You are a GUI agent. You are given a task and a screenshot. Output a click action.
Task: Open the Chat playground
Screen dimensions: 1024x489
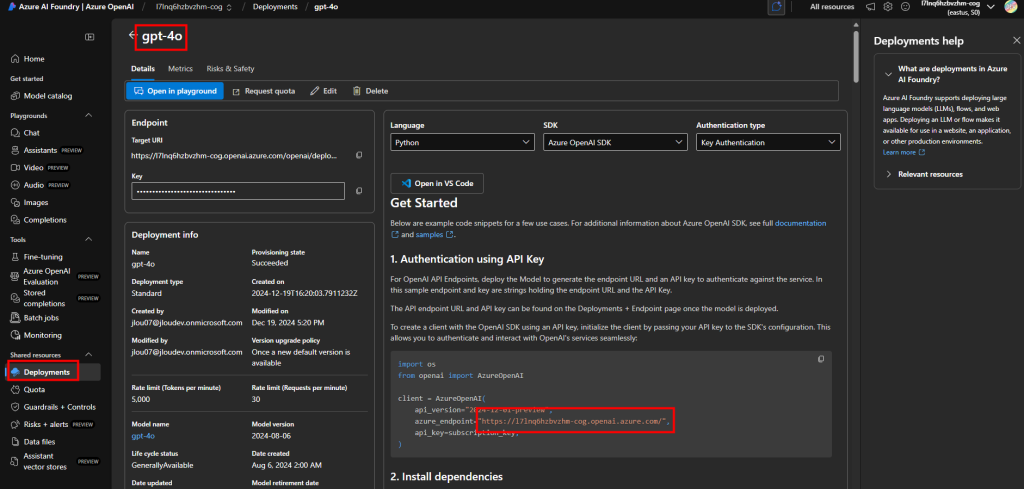pyautogui.click(x=26, y=133)
